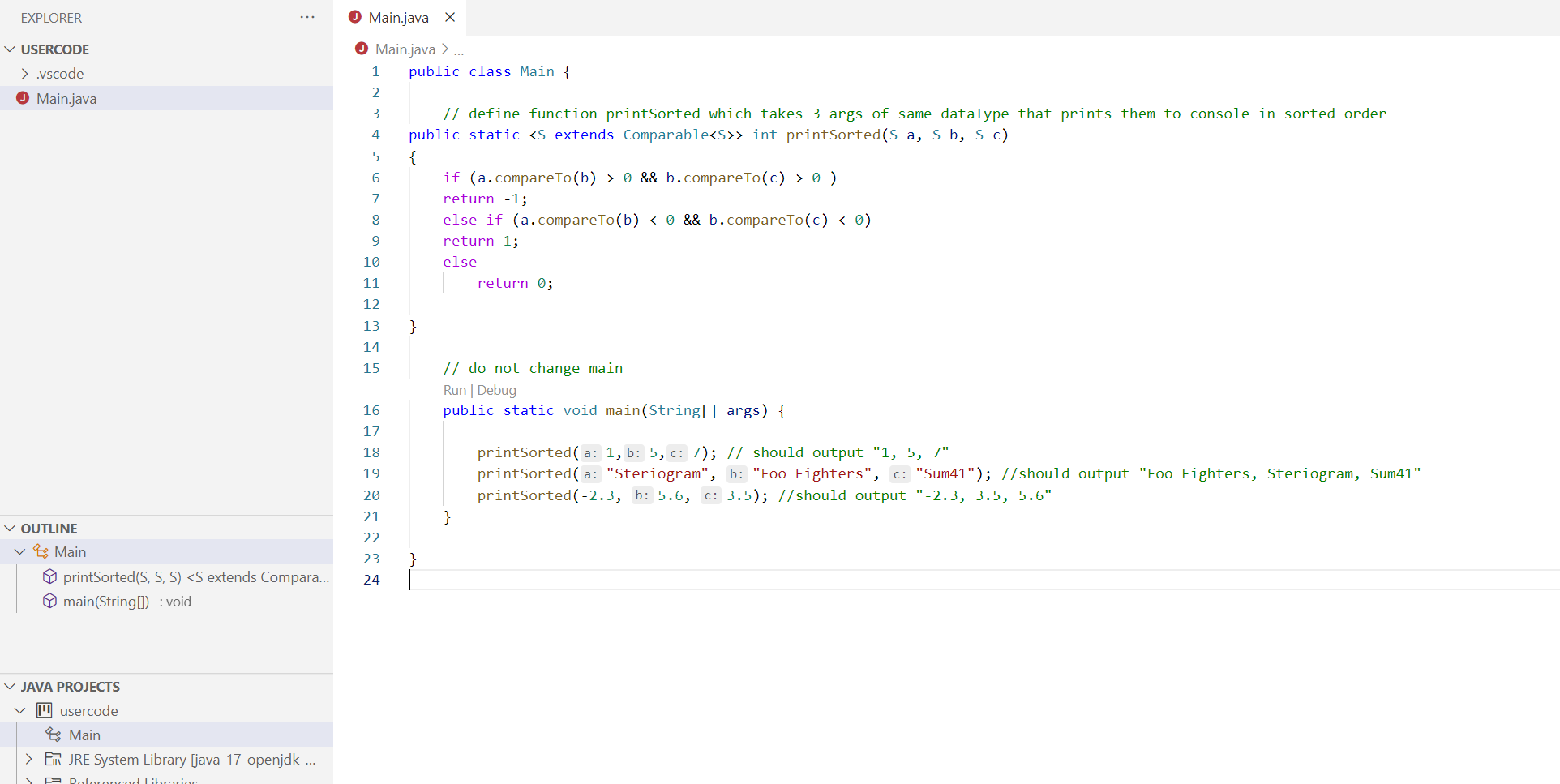Expand the .vscode folder
Image resolution: width=1560 pixels, height=784 pixels.
(x=25, y=73)
